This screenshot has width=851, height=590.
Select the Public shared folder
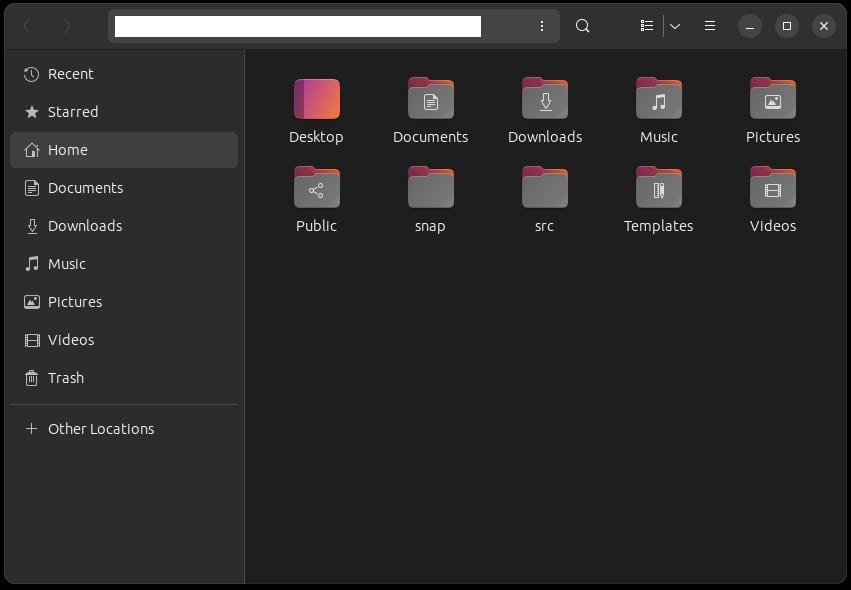coord(316,187)
